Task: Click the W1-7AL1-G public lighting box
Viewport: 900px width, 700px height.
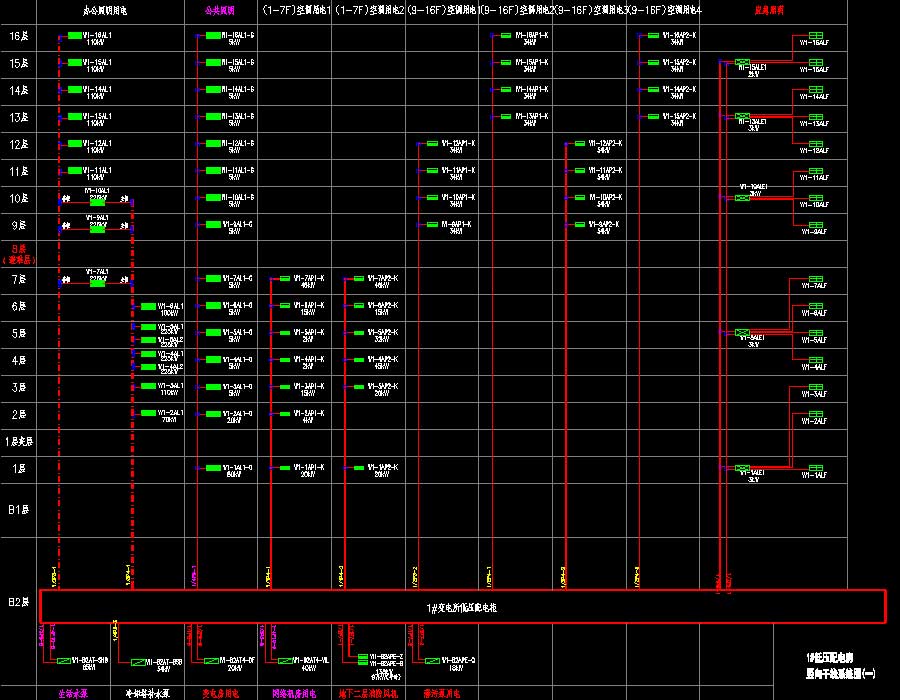Action: [213, 278]
